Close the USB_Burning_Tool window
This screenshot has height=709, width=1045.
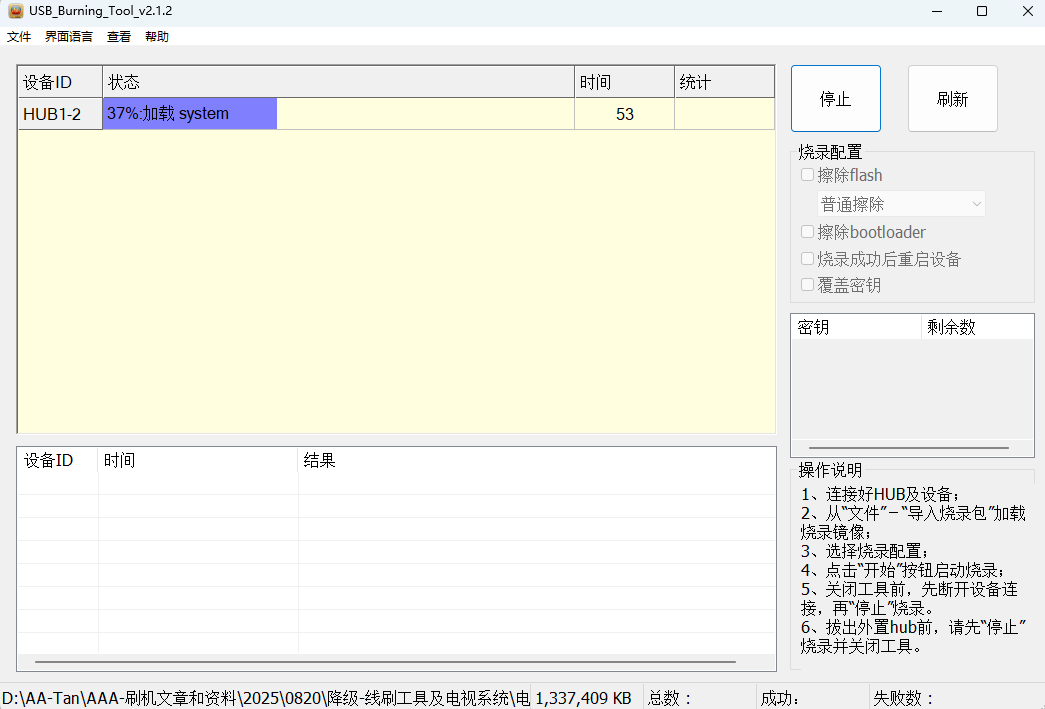point(1028,11)
